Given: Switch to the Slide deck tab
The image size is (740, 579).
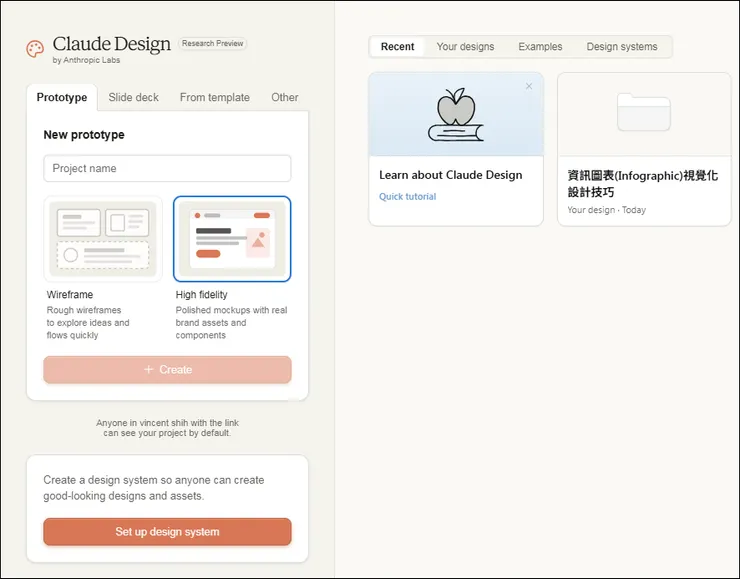Looking at the screenshot, I should 134,97.
